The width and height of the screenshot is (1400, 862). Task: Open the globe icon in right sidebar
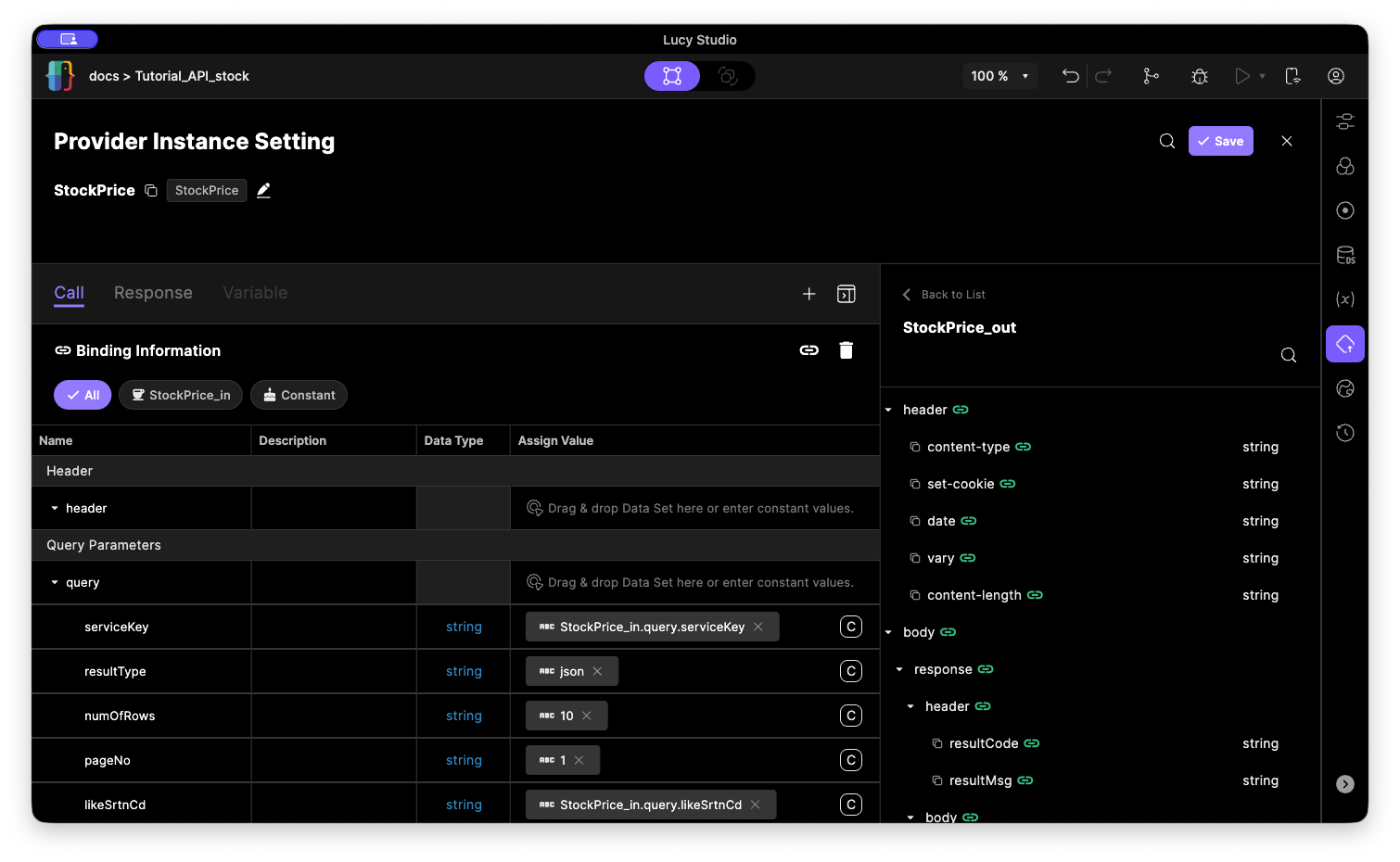(1345, 388)
